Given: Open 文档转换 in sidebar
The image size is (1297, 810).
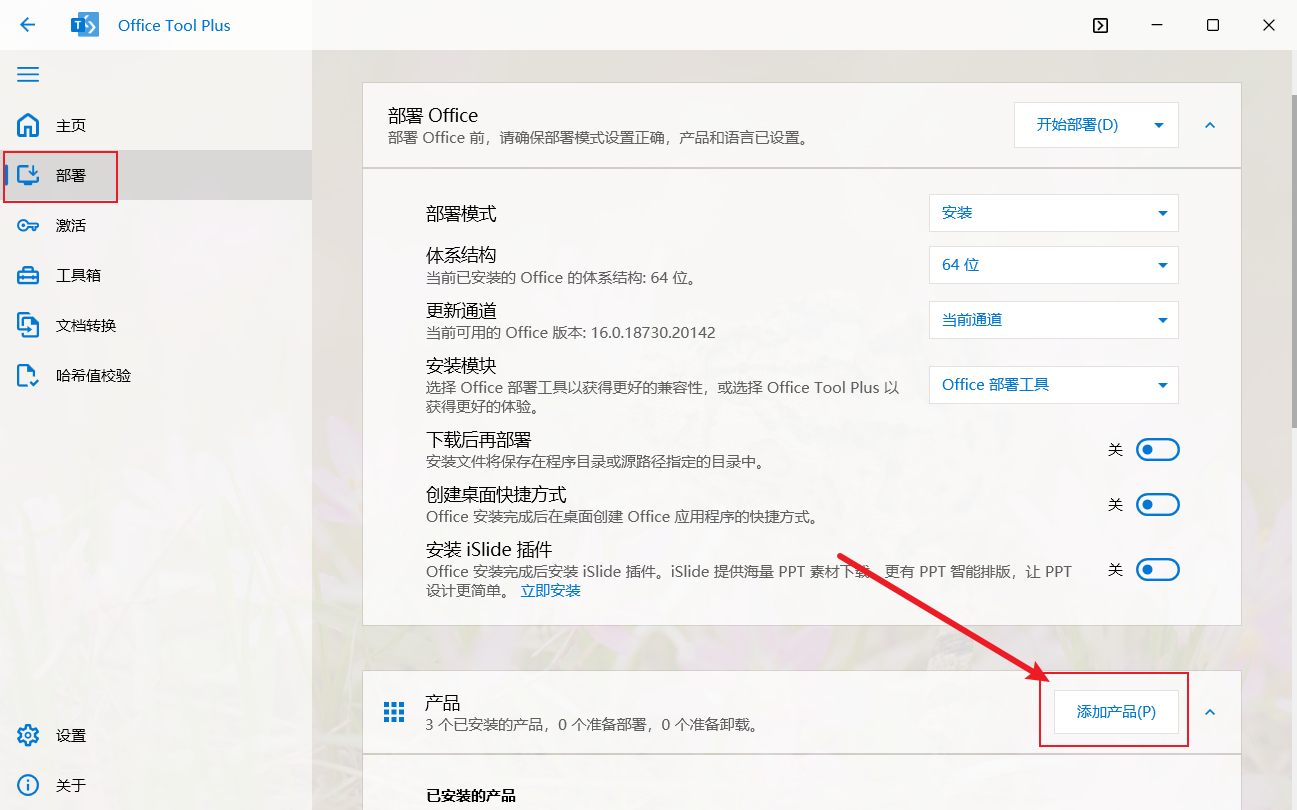Looking at the screenshot, I should pos(156,325).
